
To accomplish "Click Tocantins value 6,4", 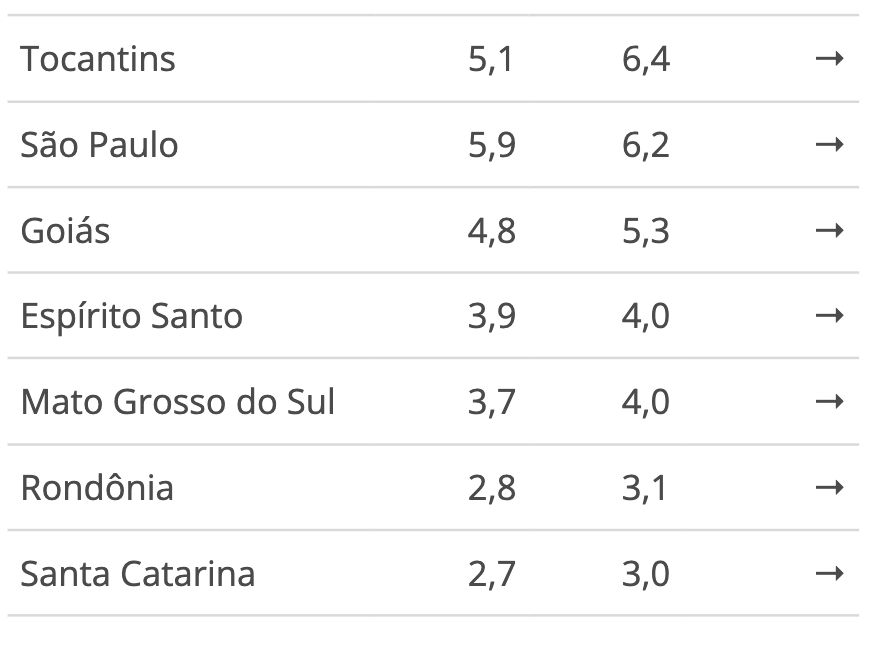I will 646,59.
